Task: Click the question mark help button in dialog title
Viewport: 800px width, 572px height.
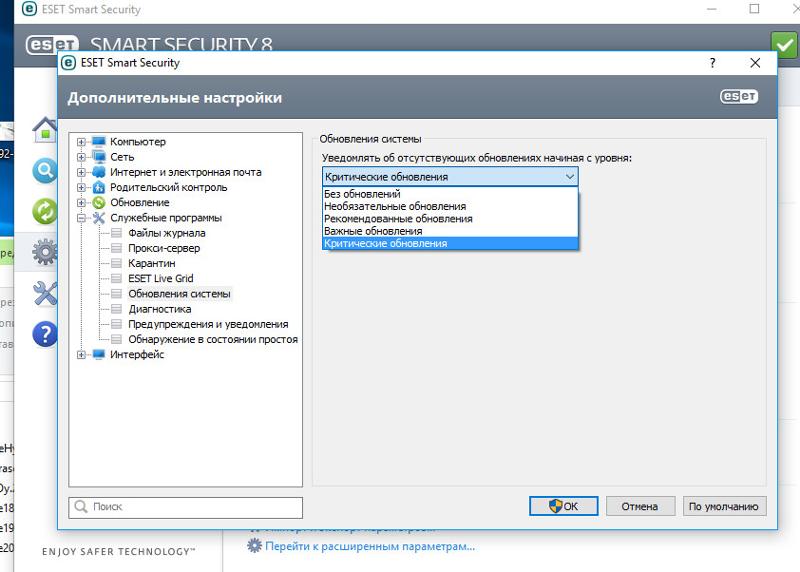Action: pos(712,63)
